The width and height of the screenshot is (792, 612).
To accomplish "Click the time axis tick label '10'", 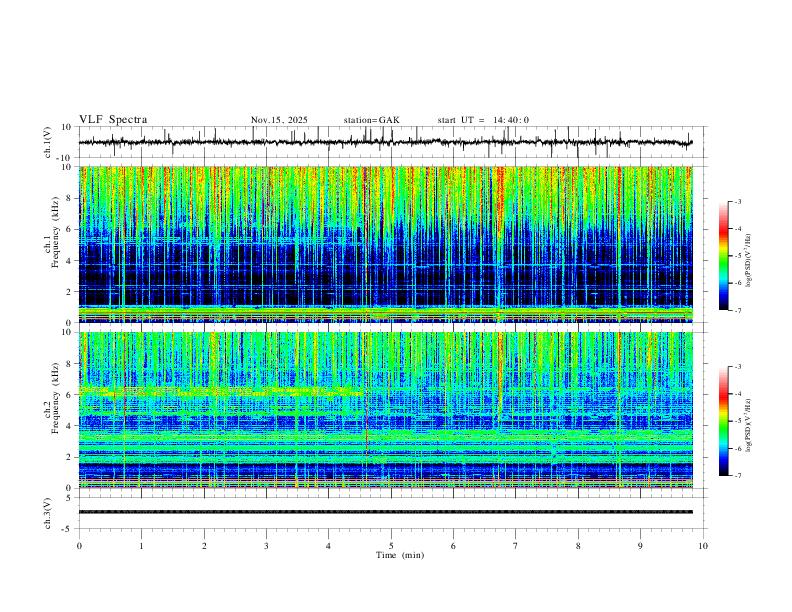I will coord(703,546).
